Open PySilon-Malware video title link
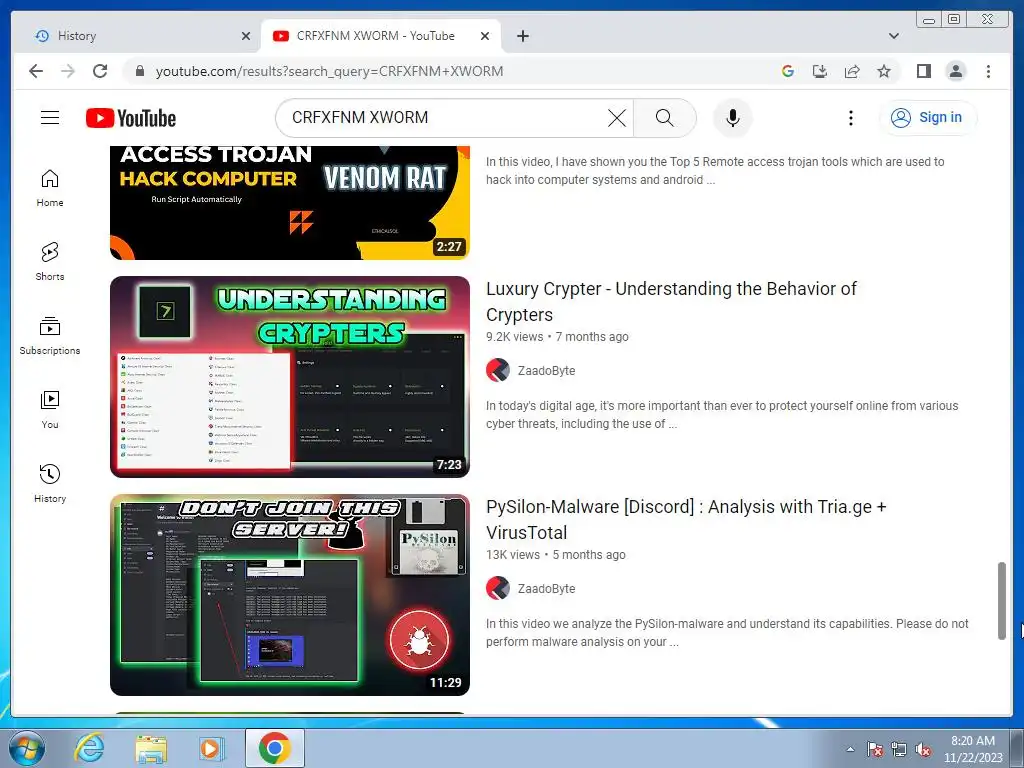The image size is (1024, 768). 686,520
